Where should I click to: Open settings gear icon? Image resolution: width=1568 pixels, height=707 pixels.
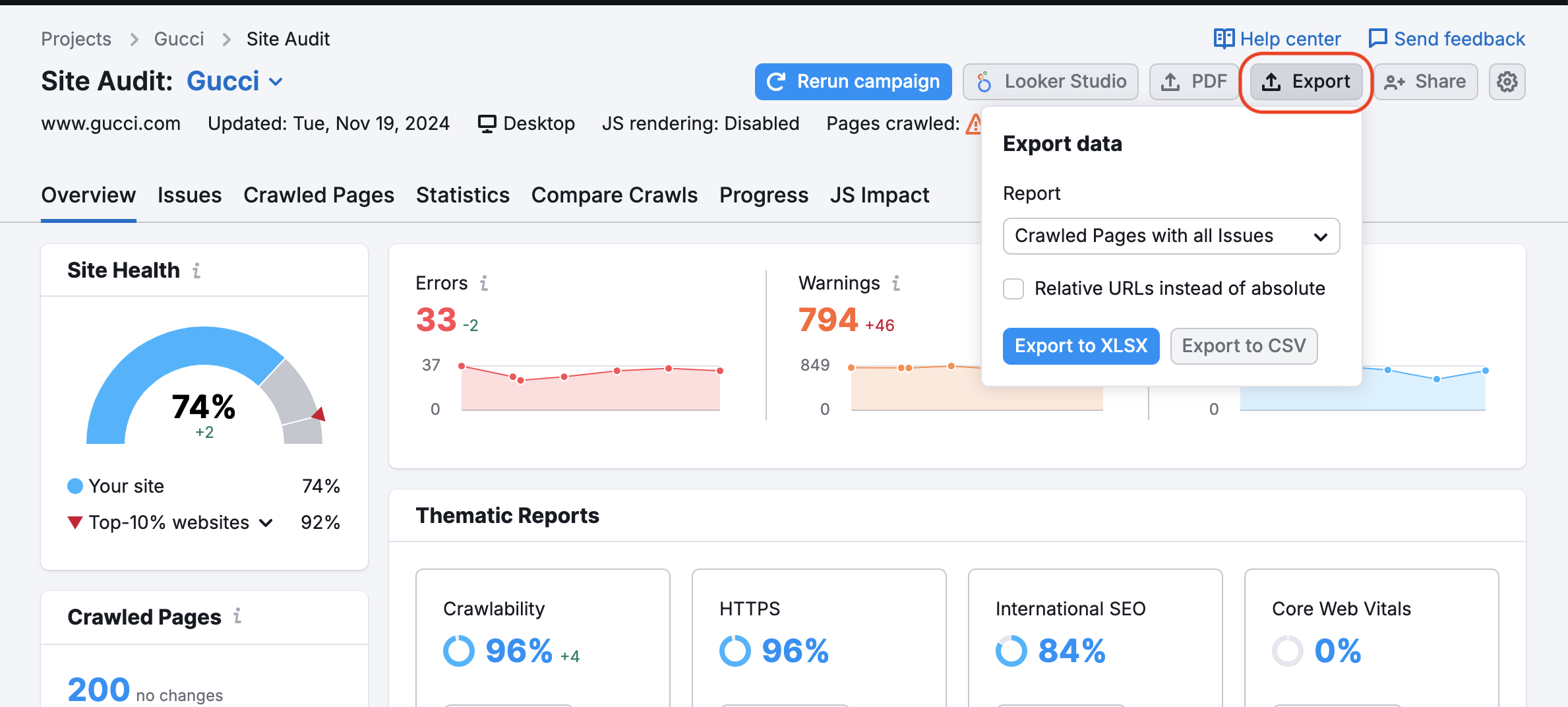click(1507, 82)
